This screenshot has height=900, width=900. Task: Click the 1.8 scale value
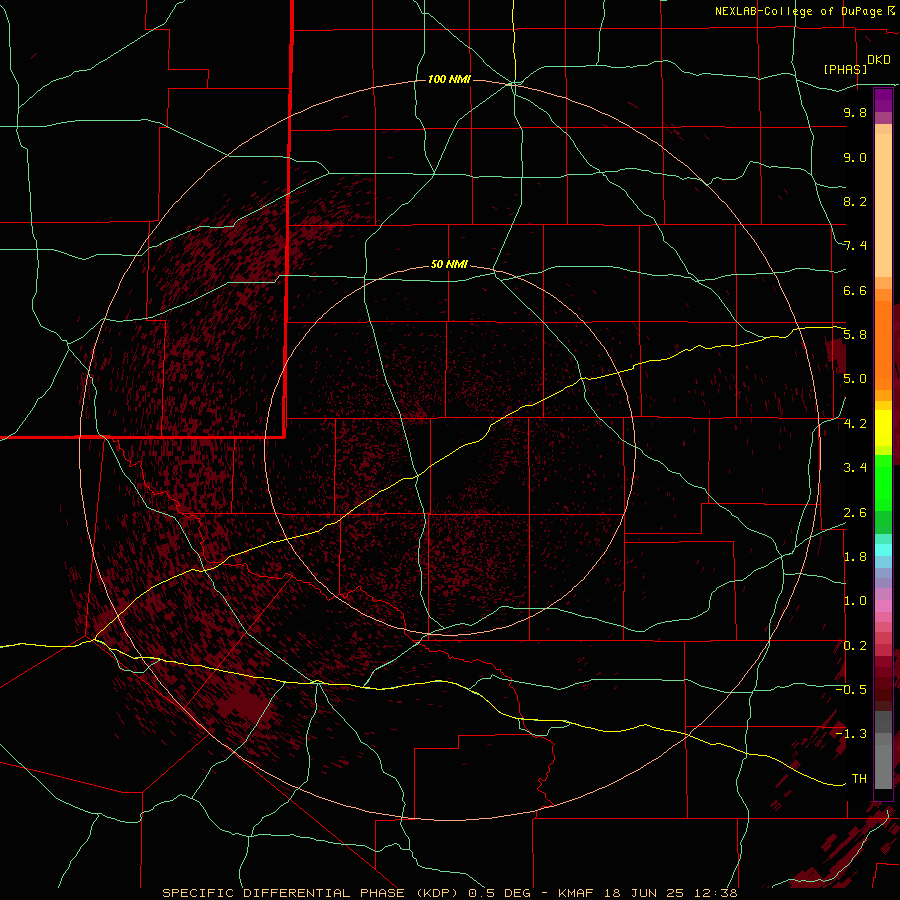855,557
